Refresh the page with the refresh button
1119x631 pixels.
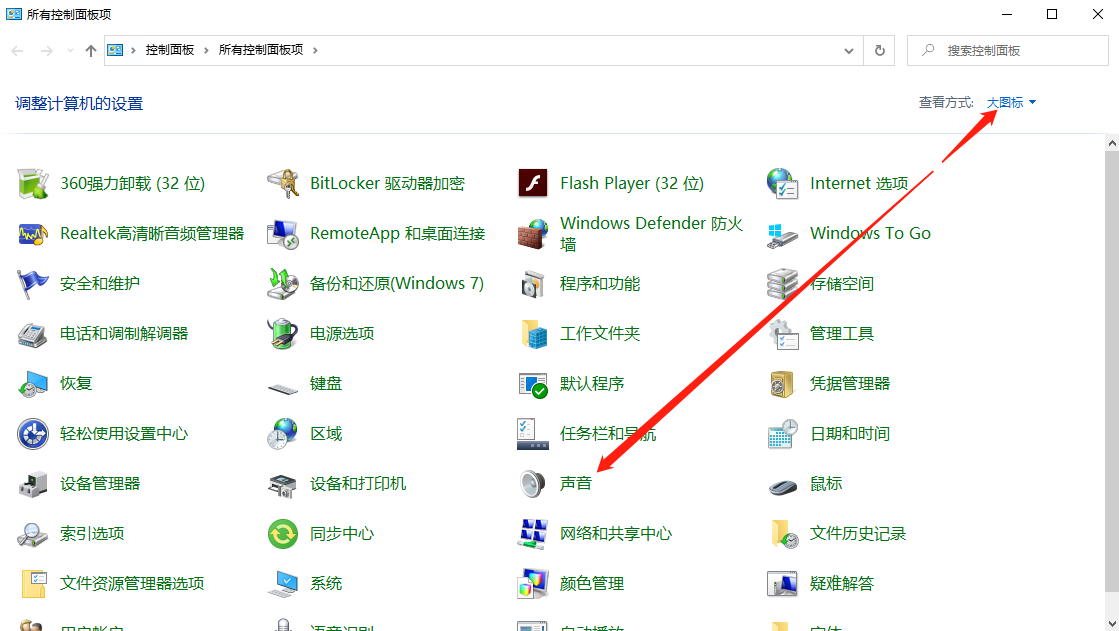tap(879, 50)
